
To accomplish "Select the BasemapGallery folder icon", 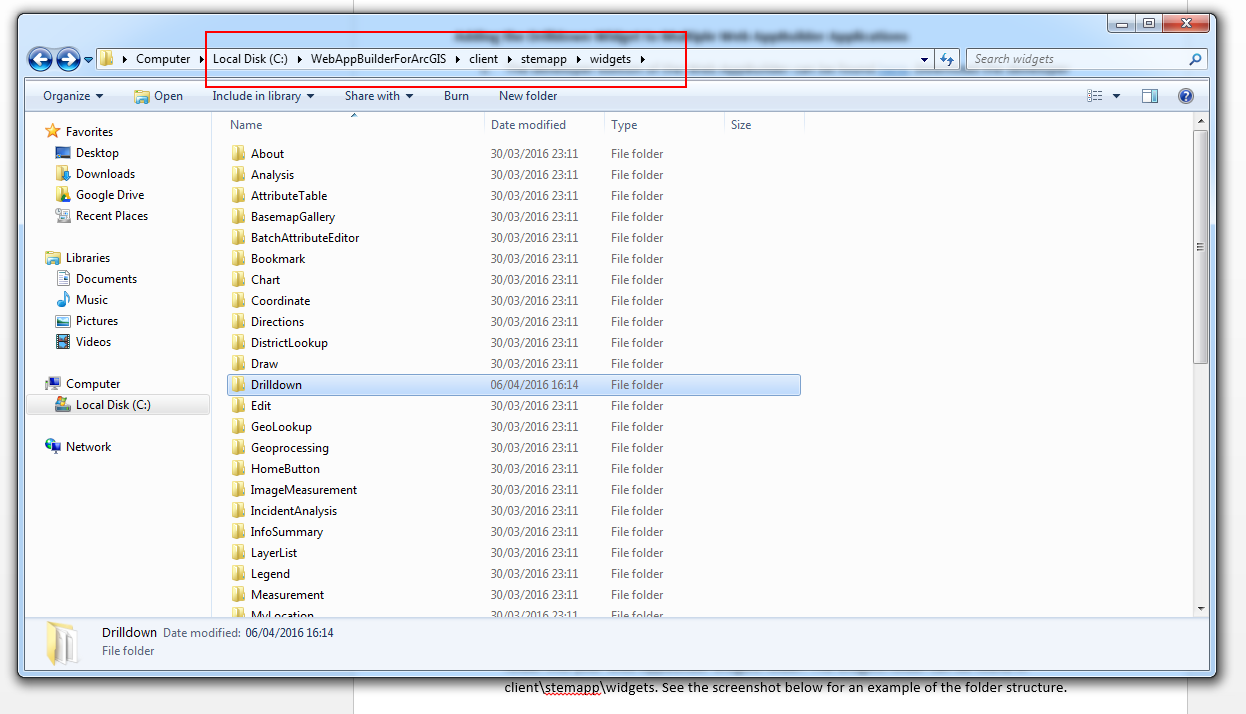I will 238,217.
